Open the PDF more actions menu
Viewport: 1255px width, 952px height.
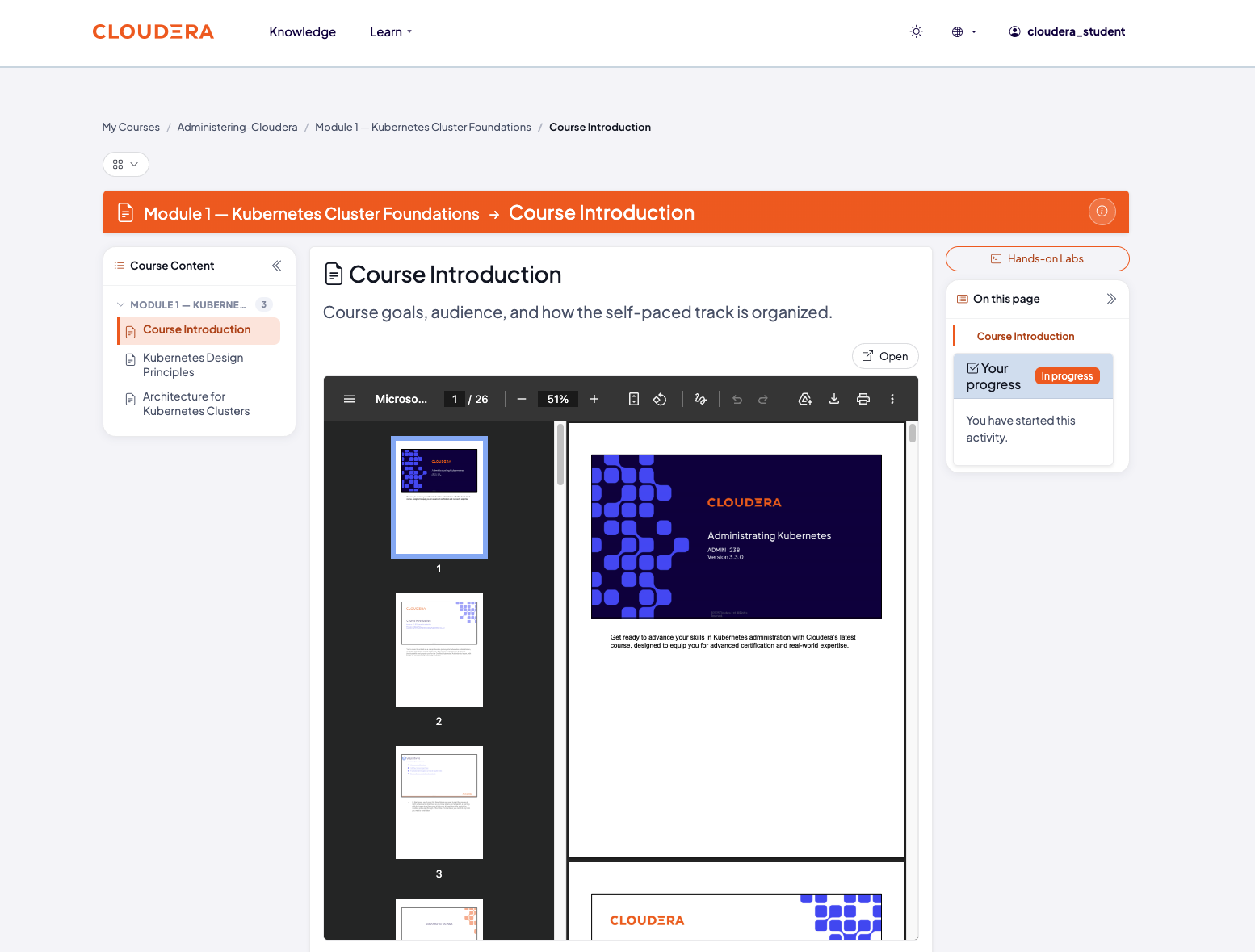(x=892, y=399)
